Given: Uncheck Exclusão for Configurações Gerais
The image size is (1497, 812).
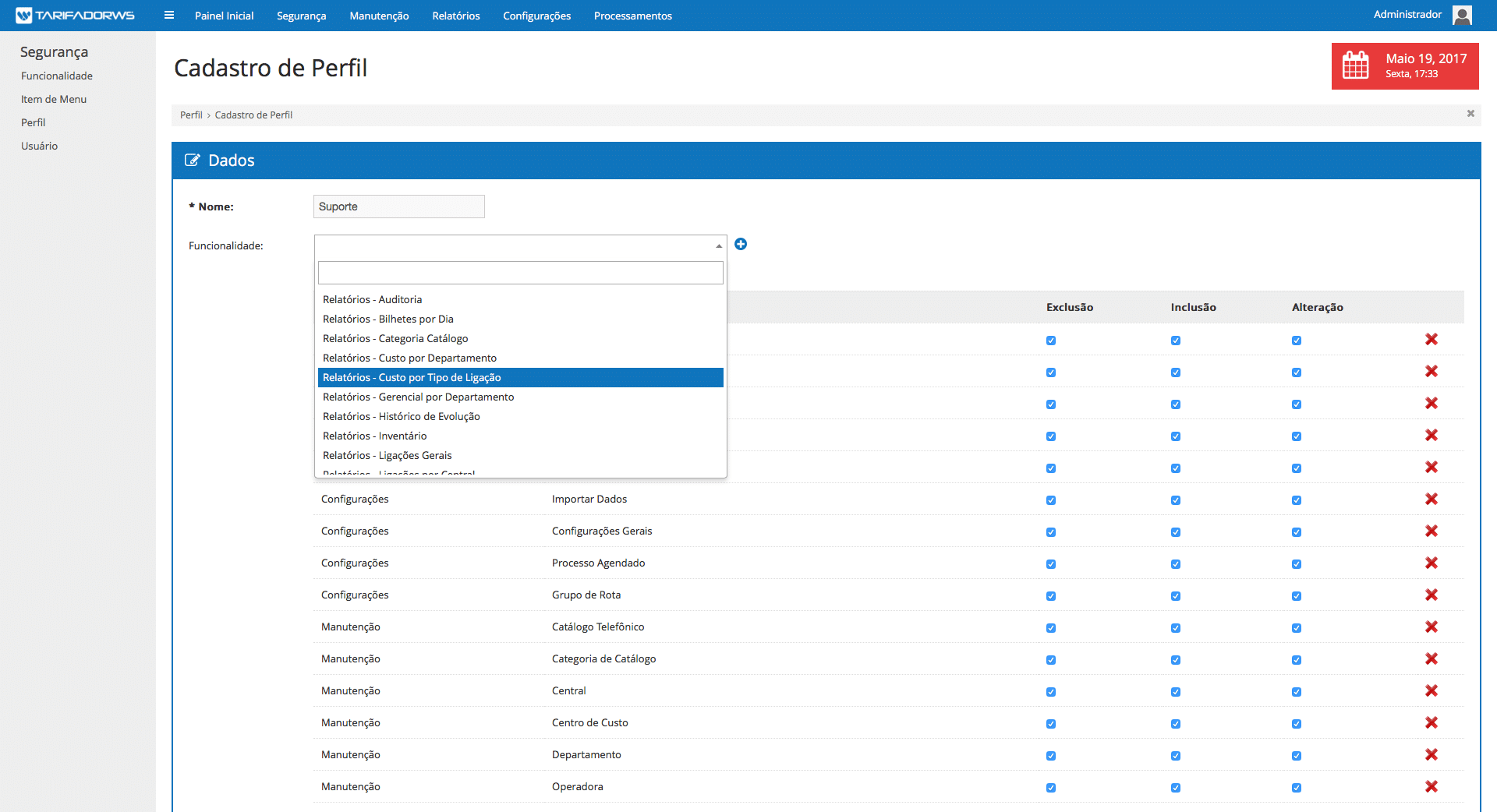Looking at the screenshot, I should tap(1051, 532).
